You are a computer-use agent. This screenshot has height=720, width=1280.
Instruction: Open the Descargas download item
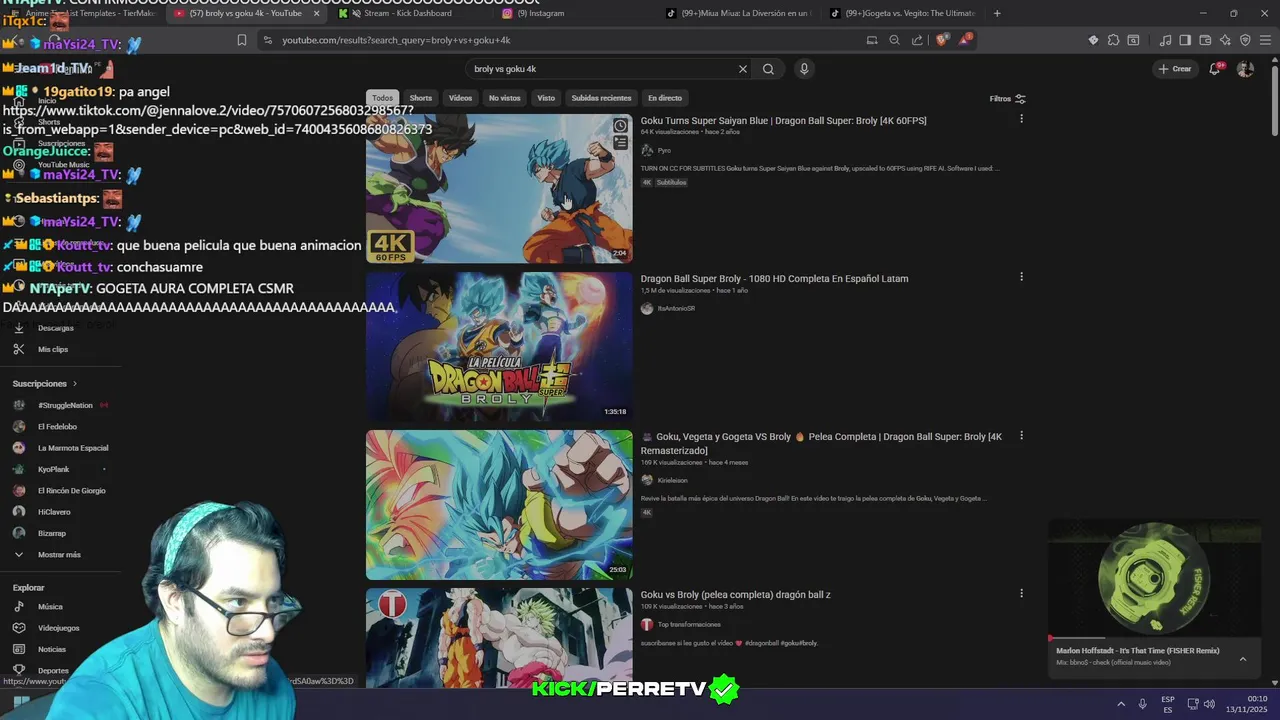[x=56, y=328]
